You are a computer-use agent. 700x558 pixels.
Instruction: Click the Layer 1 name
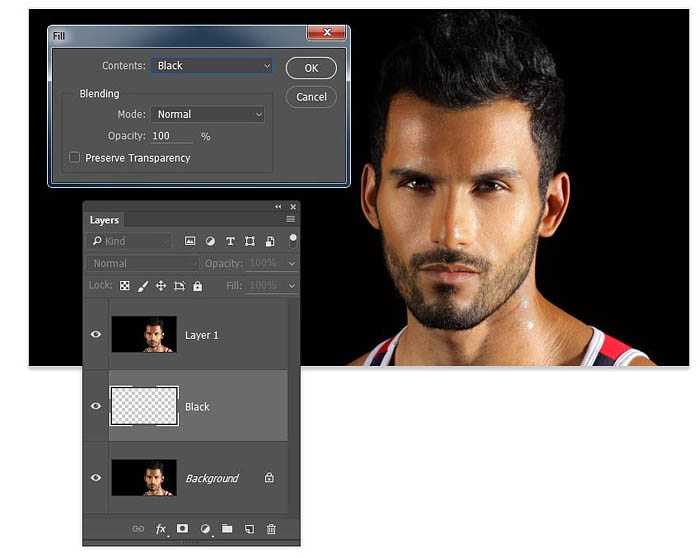202,335
